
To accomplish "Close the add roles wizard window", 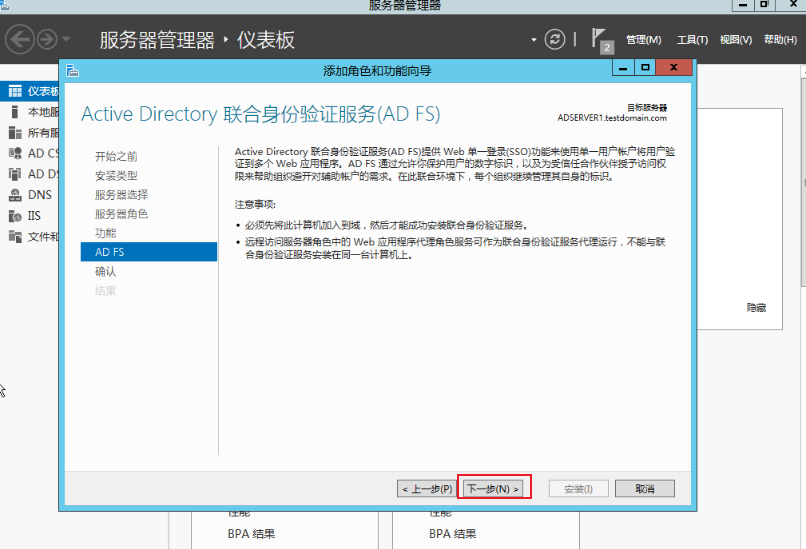I will tap(674, 68).
